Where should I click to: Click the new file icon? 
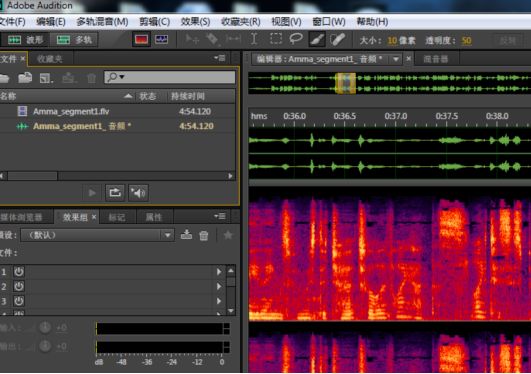pyautogui.click(x=46, y=79)
